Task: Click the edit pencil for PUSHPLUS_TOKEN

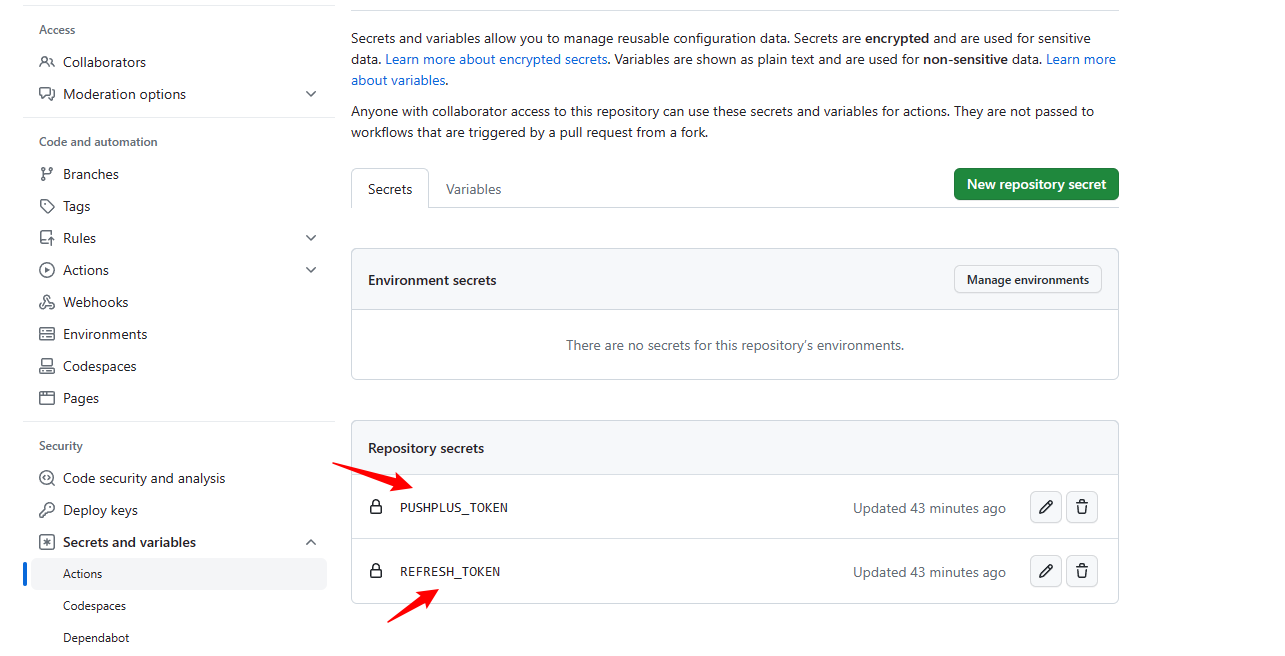Action: (1045, 507)
